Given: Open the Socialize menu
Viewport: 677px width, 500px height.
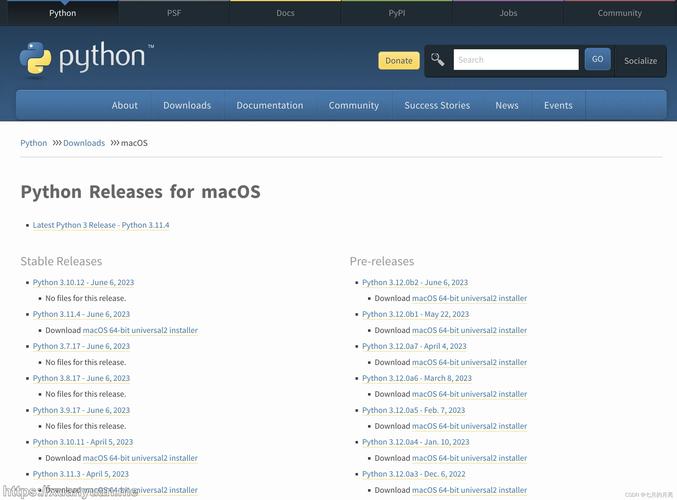Looking at the screenshot, I should tap(640, 60).
